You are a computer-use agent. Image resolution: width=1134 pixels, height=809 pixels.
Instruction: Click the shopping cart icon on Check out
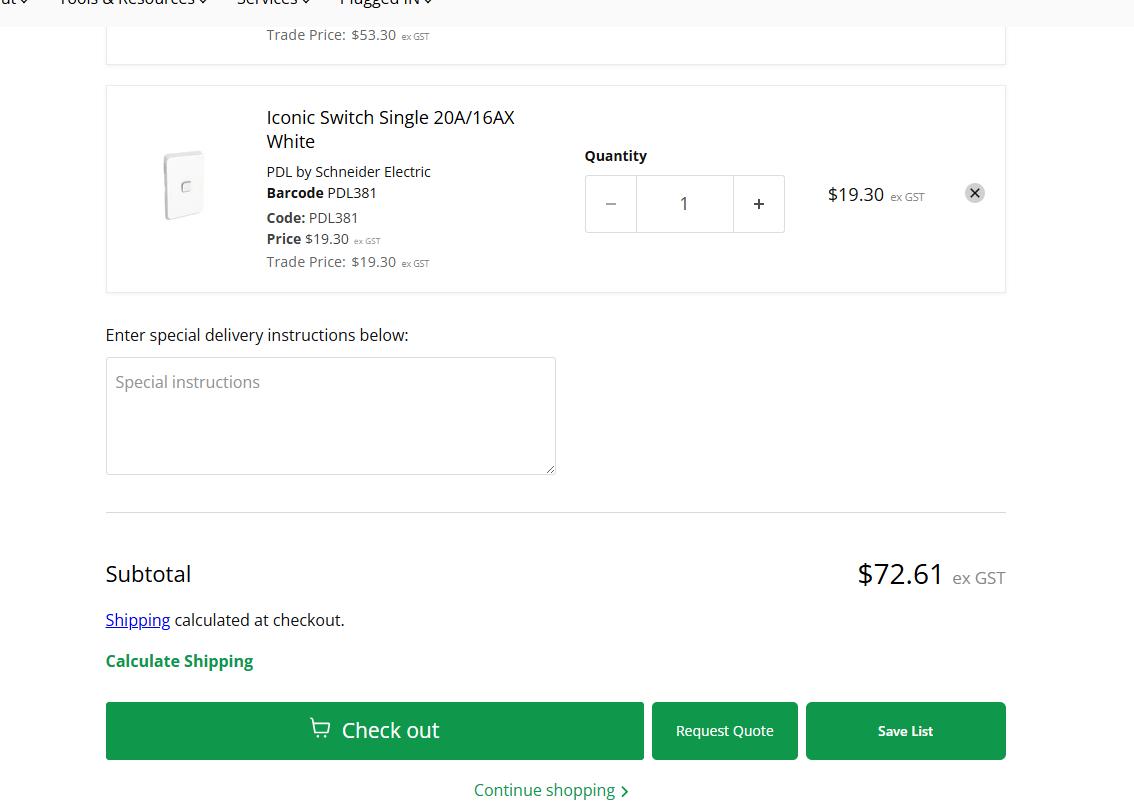[x=320, y=729]
